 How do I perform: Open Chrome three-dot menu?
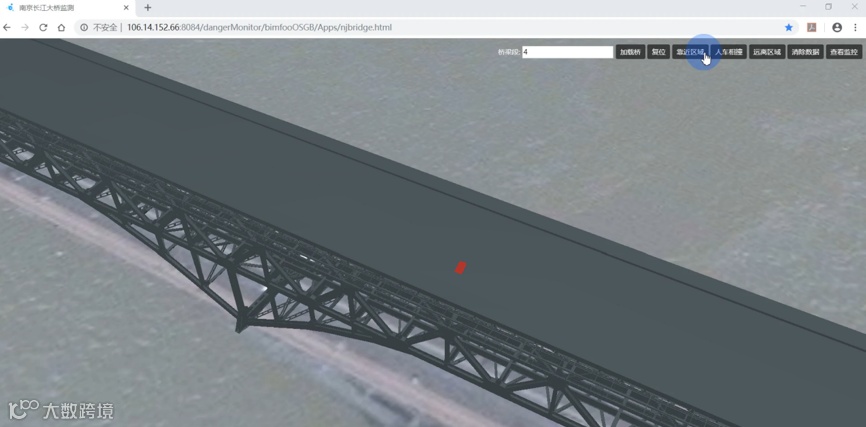tap(856, 27)
